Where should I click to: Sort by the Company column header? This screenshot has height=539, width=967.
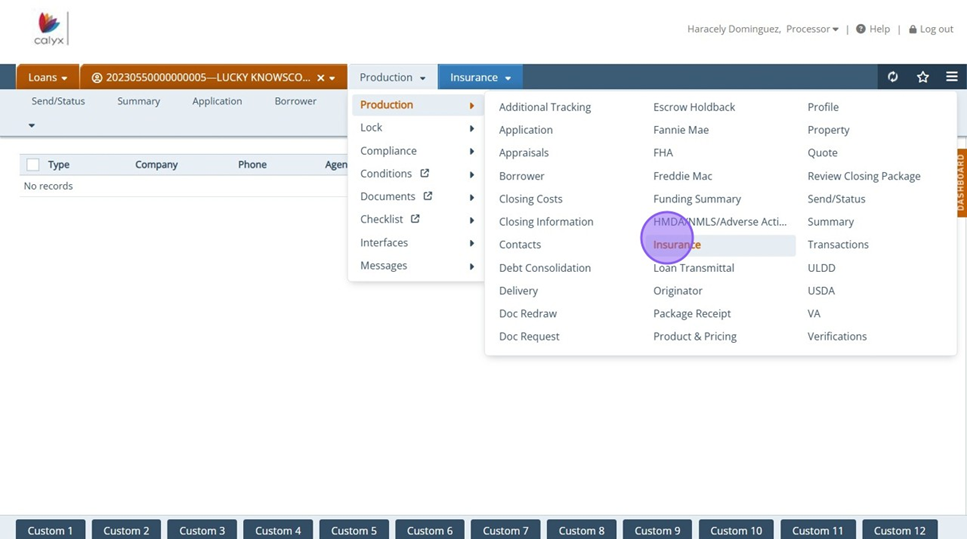pyautogui.click(x=156, y=165)
